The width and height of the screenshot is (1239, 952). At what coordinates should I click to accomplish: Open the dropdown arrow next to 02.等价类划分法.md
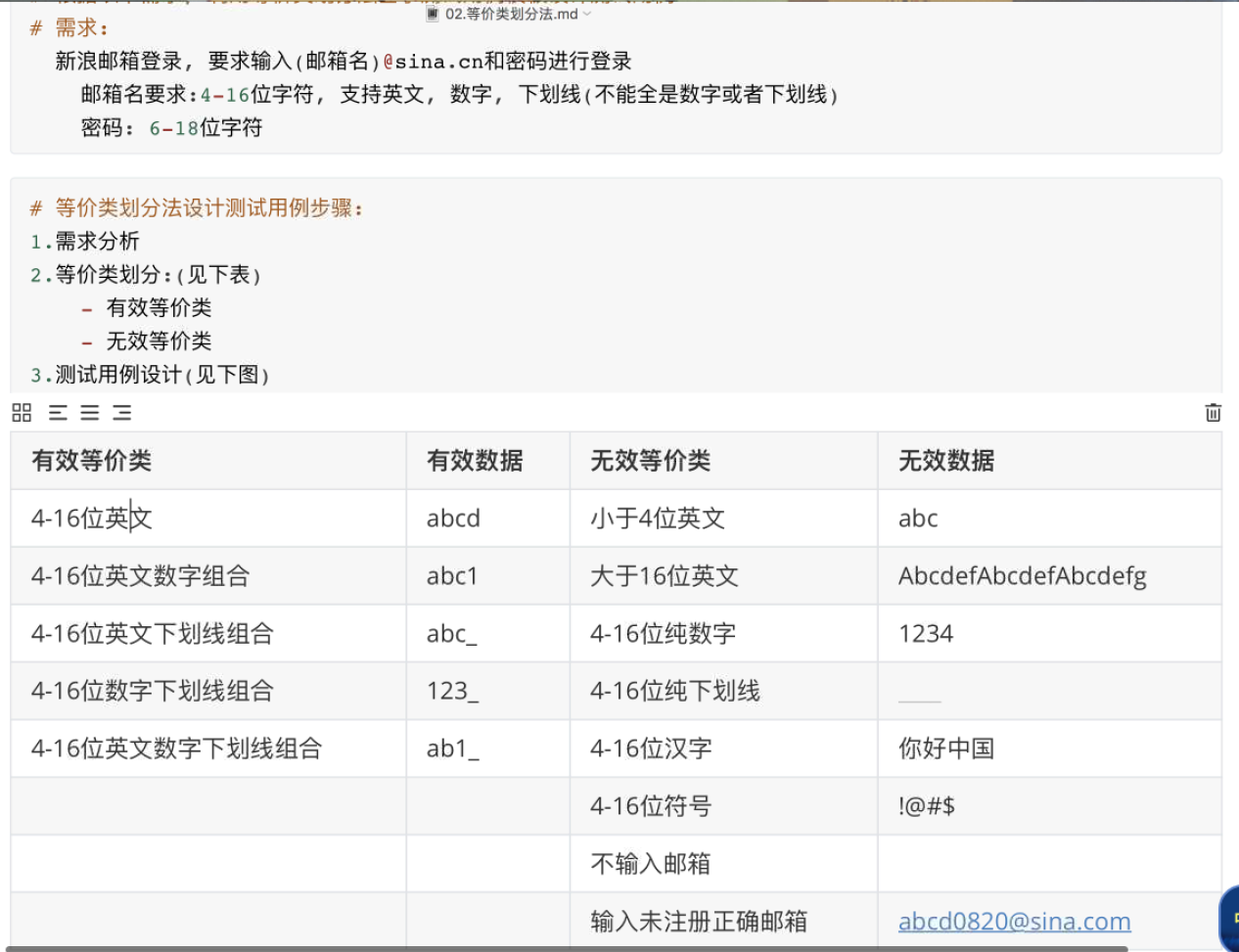[x=587, y=15]
